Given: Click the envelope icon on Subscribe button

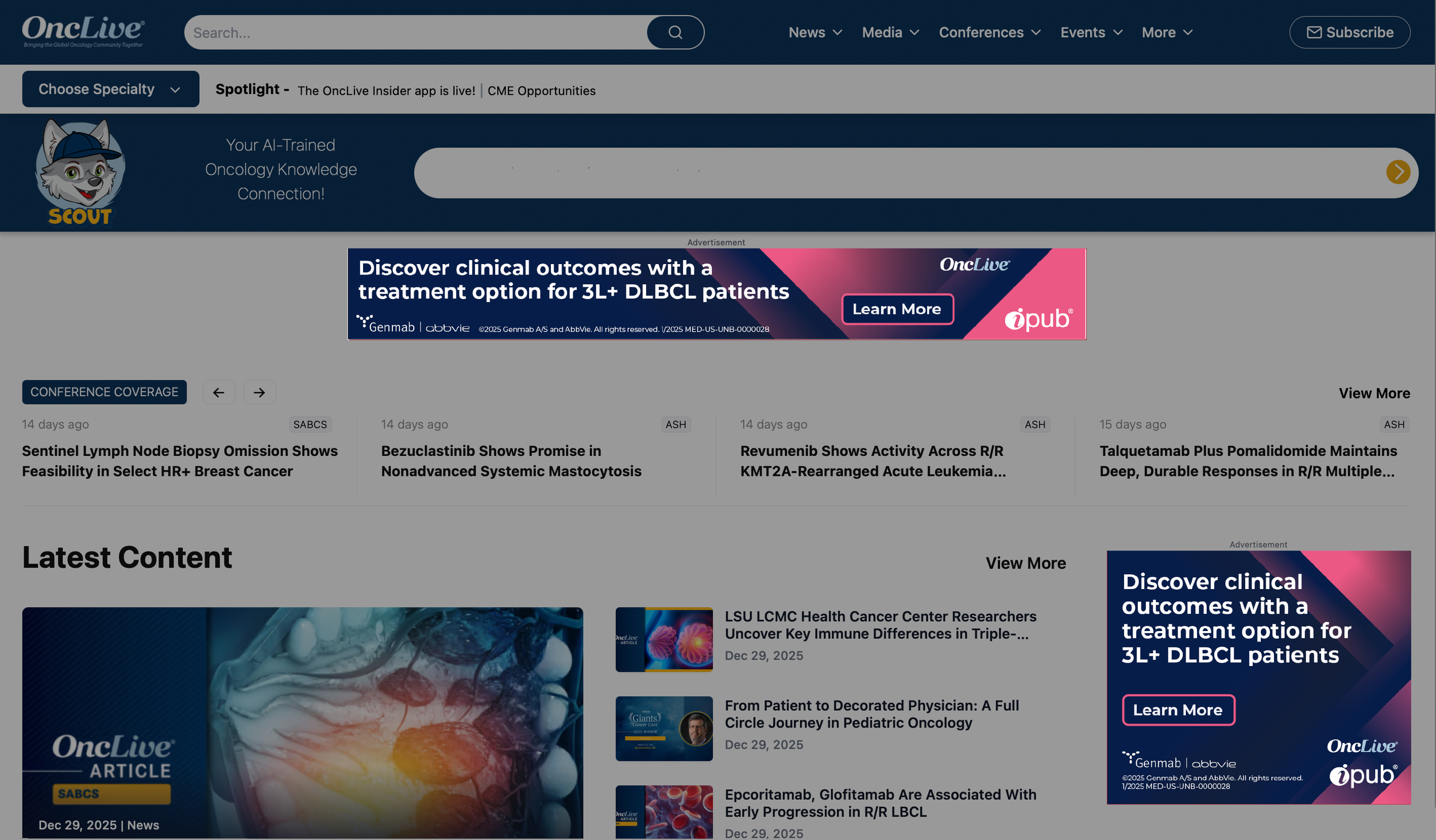Looking at the screenshot, I should click(x=1314, y=32).
